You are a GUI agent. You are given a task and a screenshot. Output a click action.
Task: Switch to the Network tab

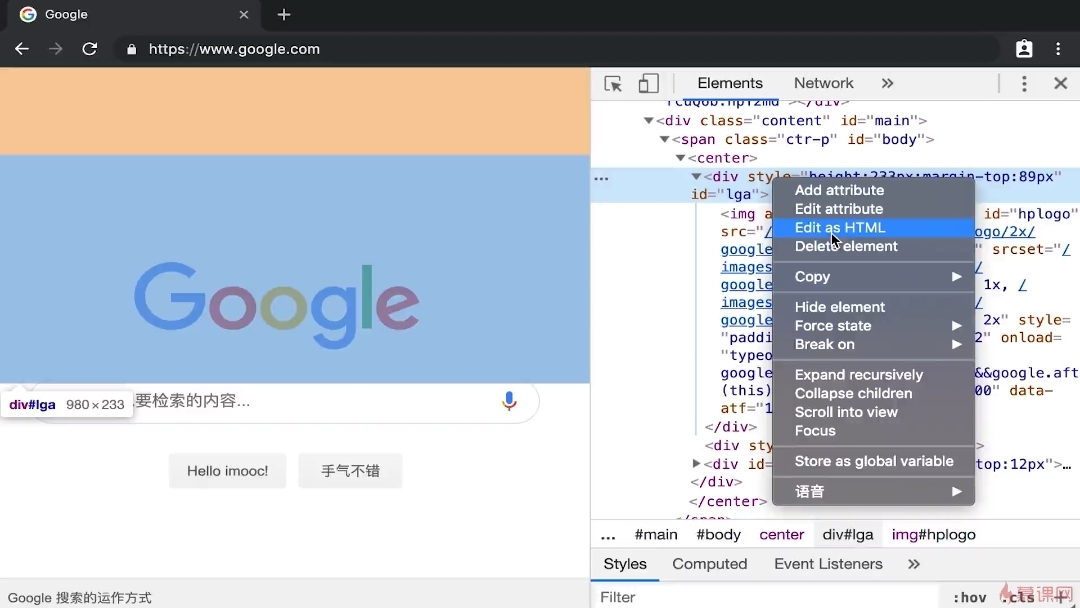(x=823, y=84)
